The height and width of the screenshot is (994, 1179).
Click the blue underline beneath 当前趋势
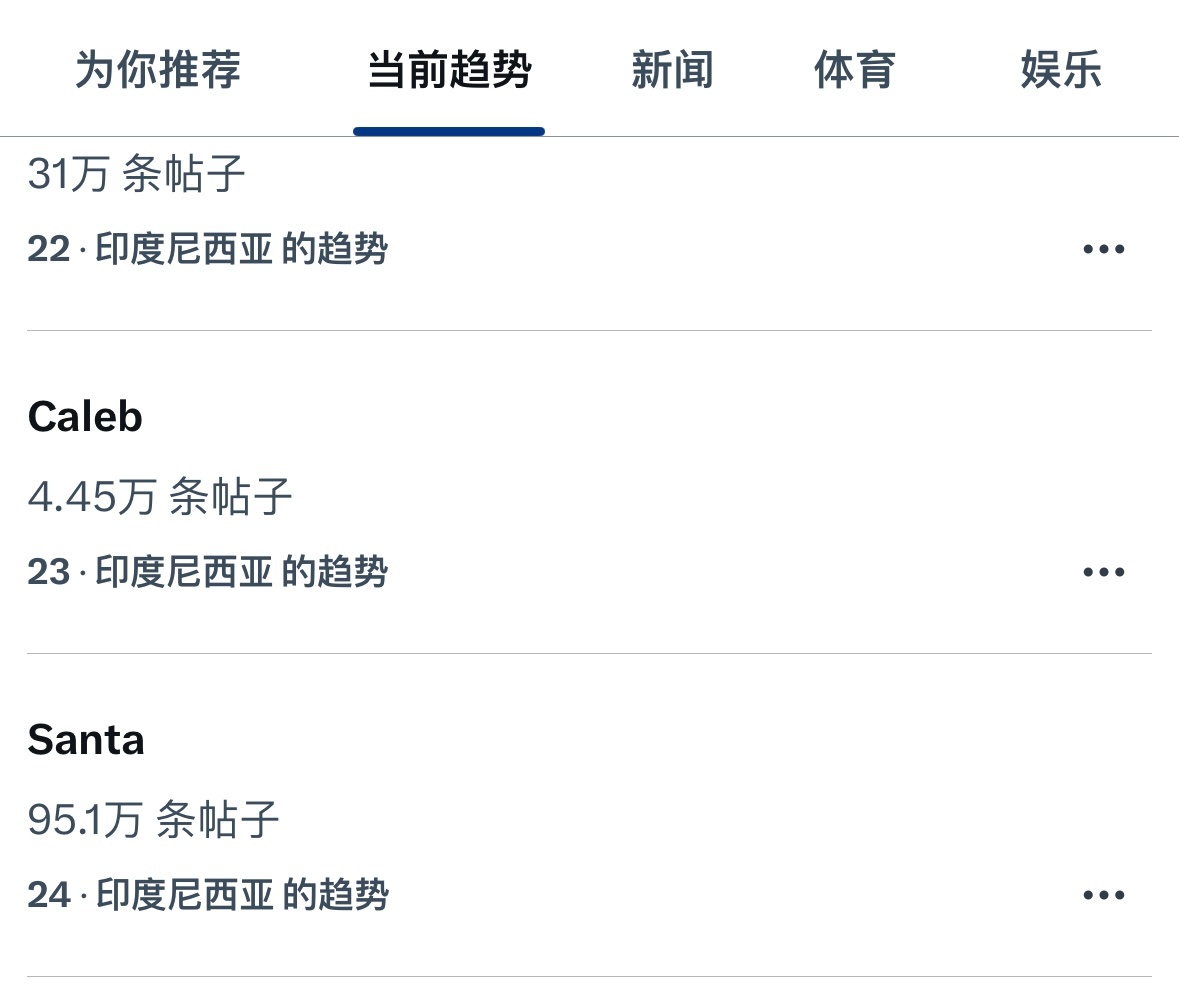click(449, 131)
